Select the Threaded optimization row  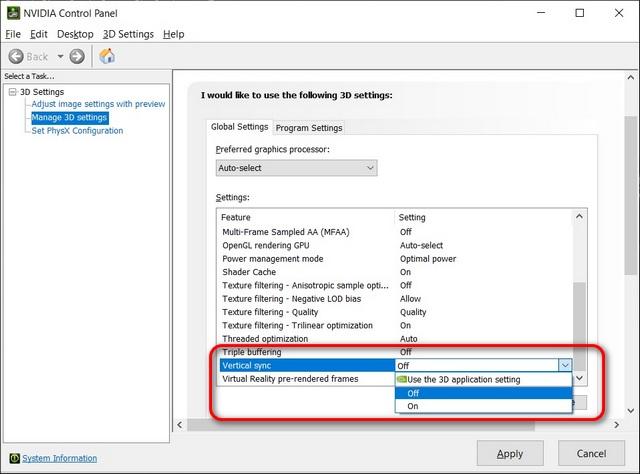(x=395, y=339)
